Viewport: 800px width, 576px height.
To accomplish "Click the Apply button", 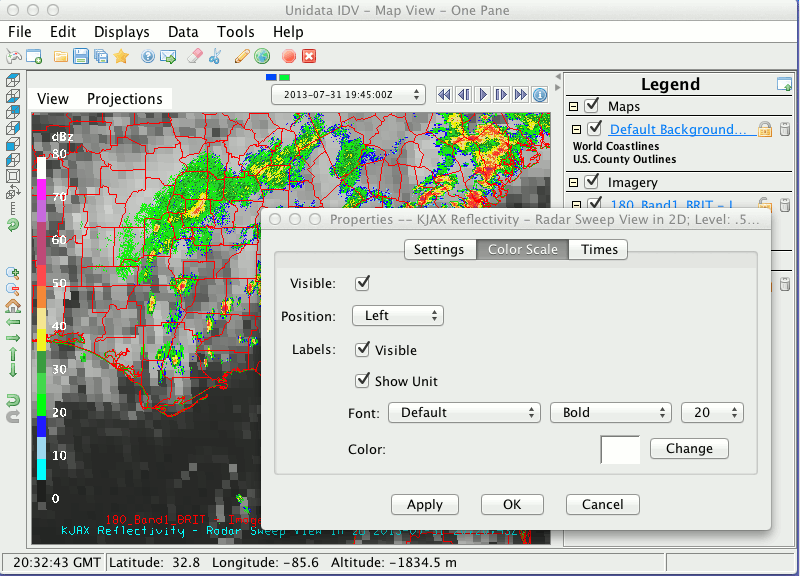I will 425,505.
